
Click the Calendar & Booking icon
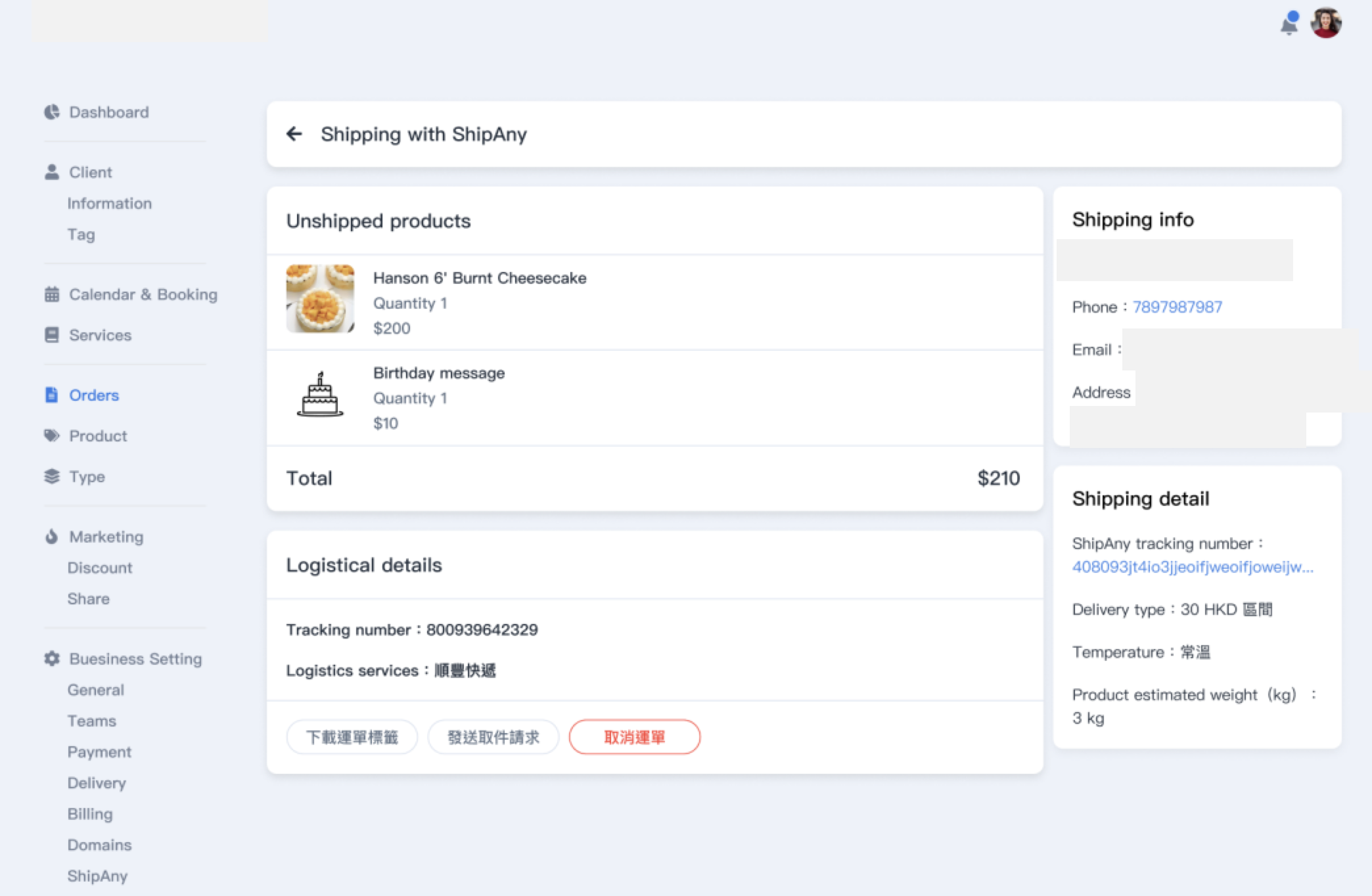click(x=52, y=294)
